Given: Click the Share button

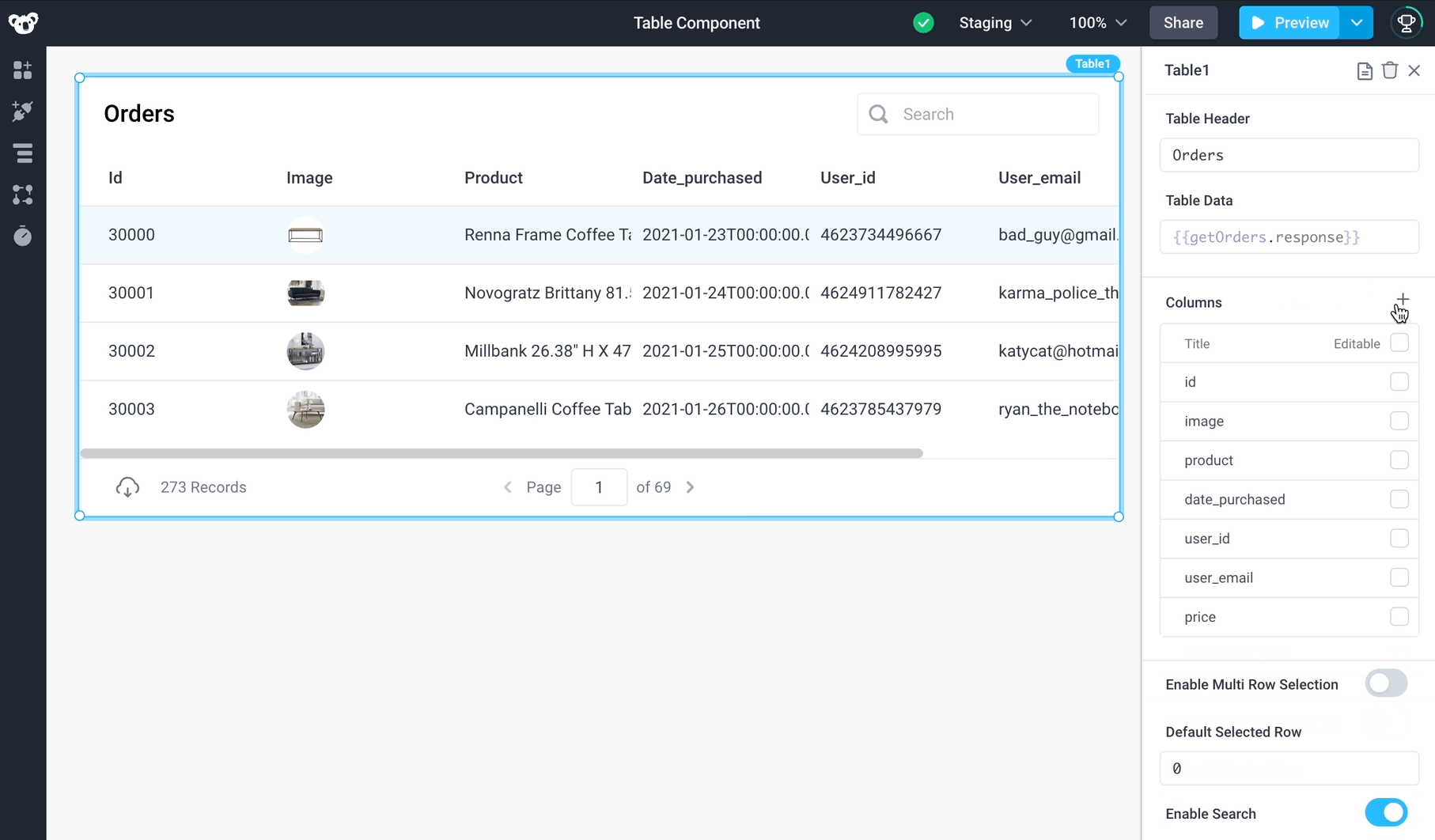Looking at the screenshot, I should [x=1183, y=23].
